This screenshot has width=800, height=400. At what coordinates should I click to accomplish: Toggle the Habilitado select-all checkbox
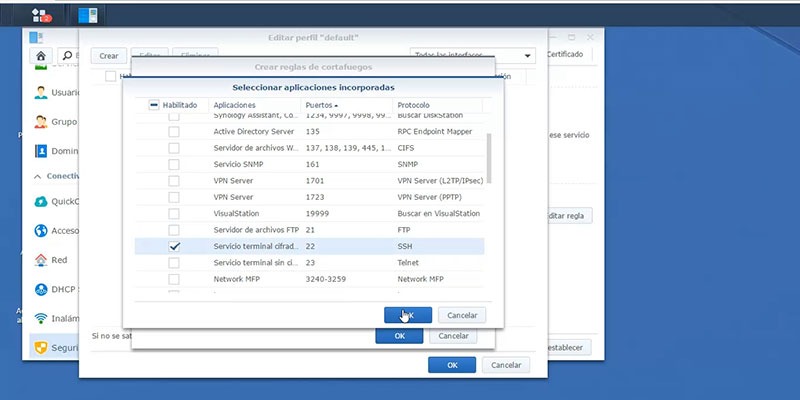coord(154,105)
